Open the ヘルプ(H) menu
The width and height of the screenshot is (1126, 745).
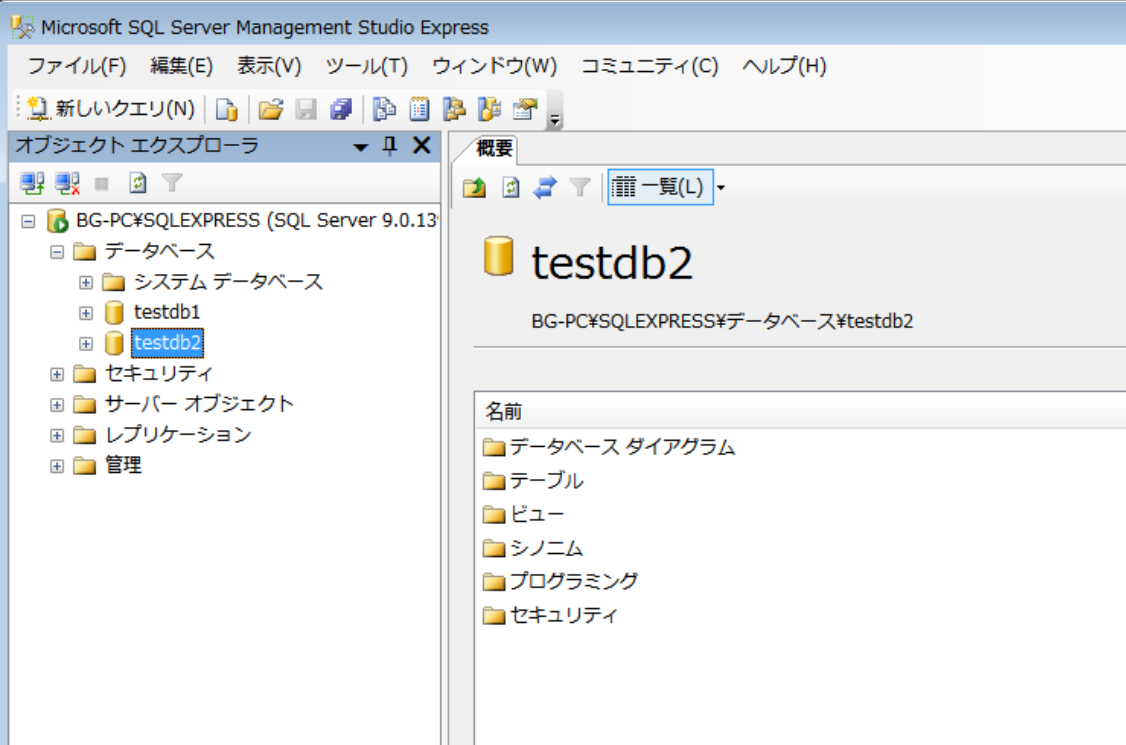coord(785,66)
